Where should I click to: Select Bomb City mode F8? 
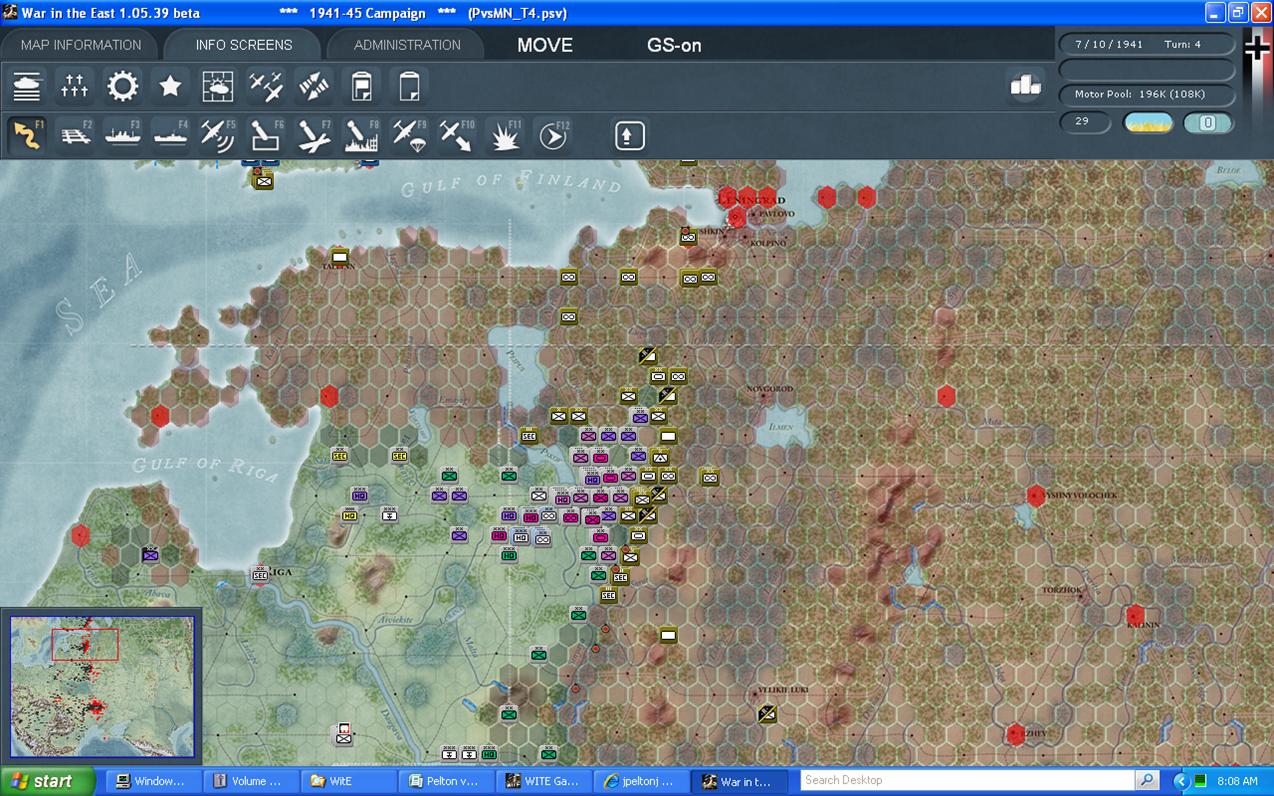361,135
